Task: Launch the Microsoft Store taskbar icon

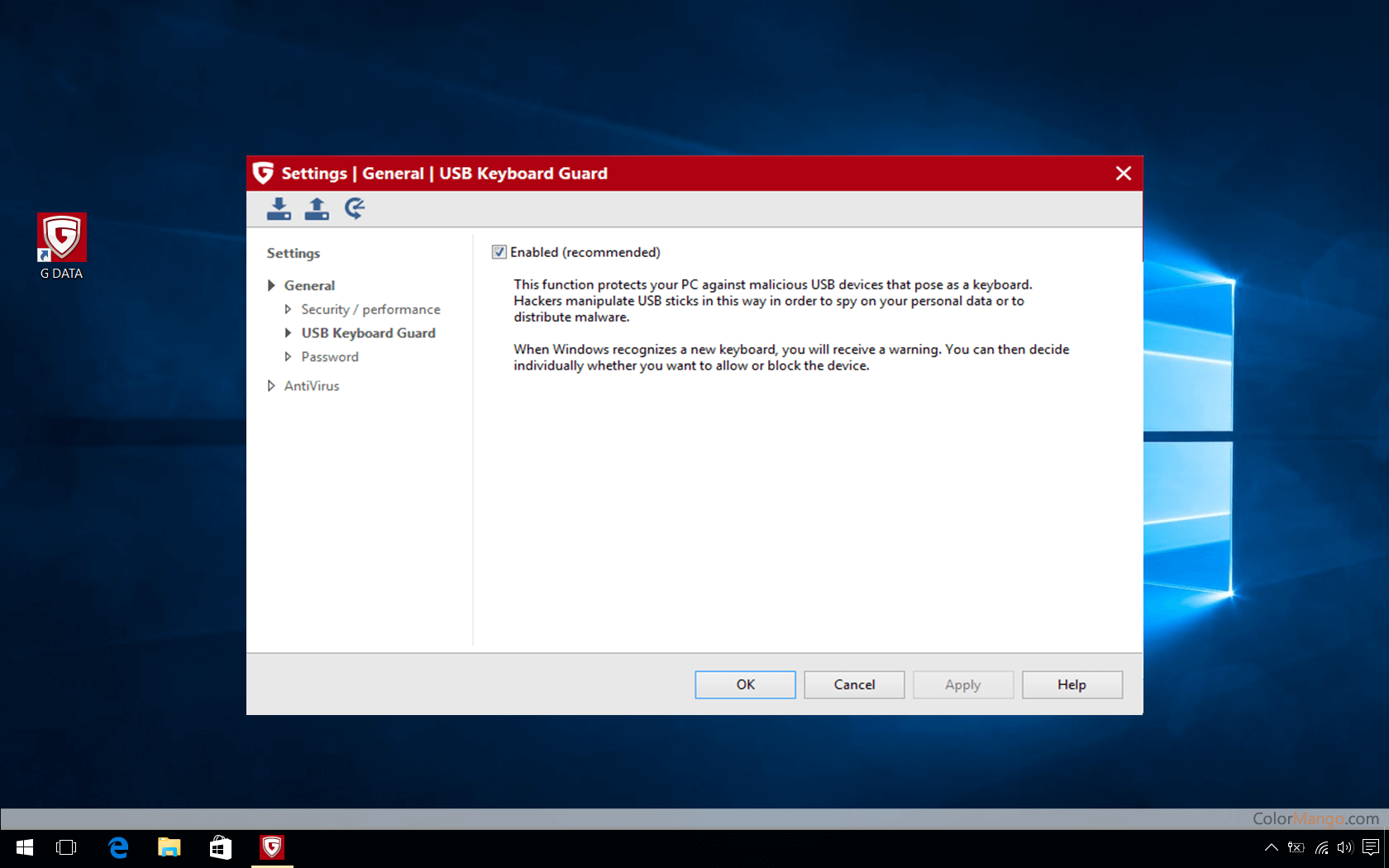Action: (221, 847)
